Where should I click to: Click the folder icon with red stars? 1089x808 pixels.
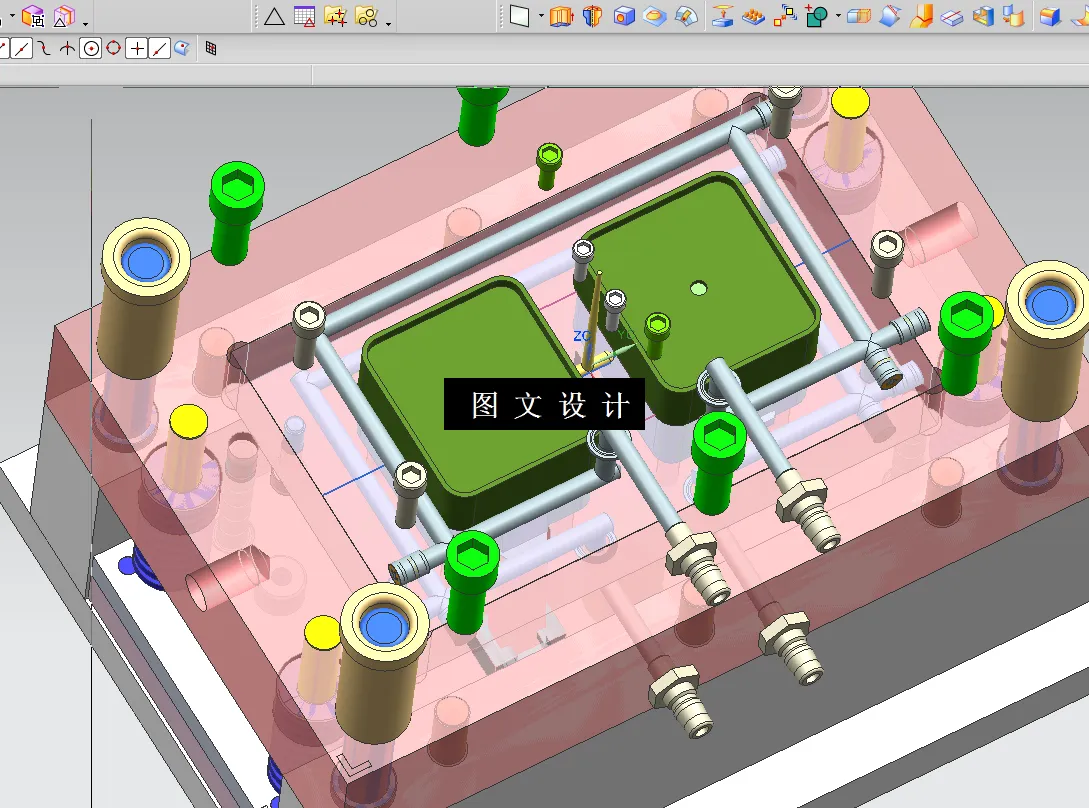click(x=335, y=16)
